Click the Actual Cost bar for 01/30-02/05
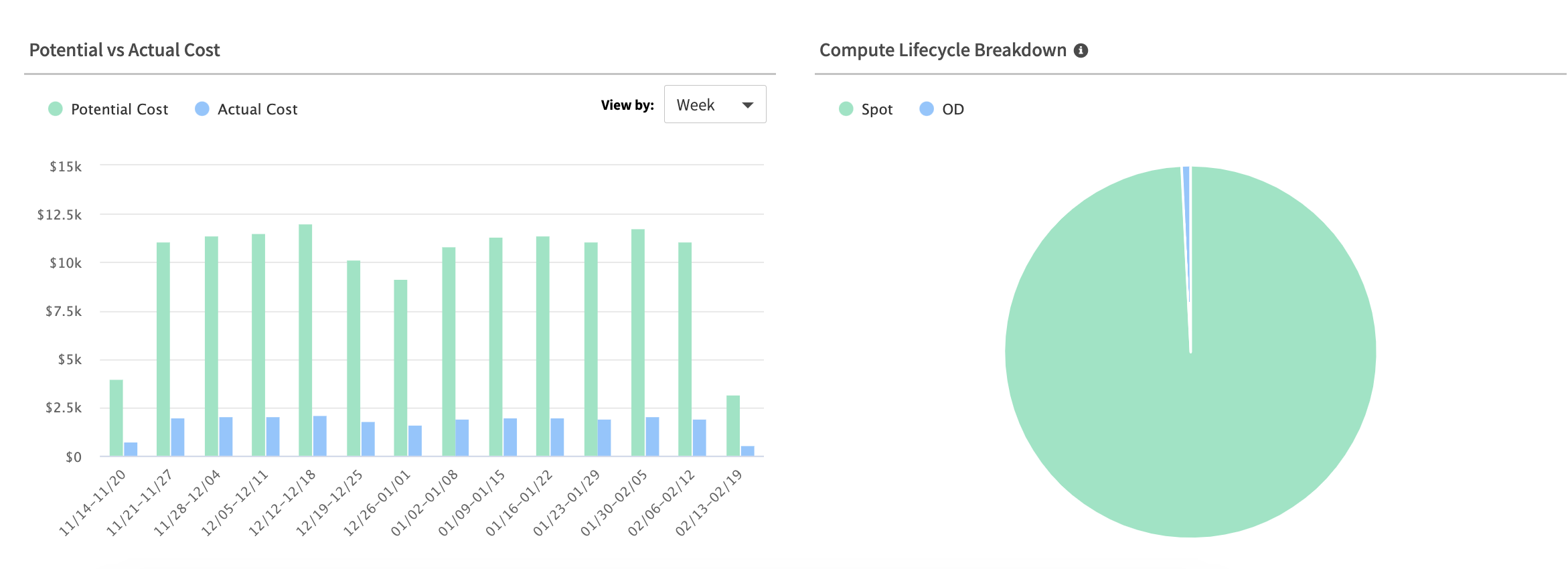 (652, 436)
